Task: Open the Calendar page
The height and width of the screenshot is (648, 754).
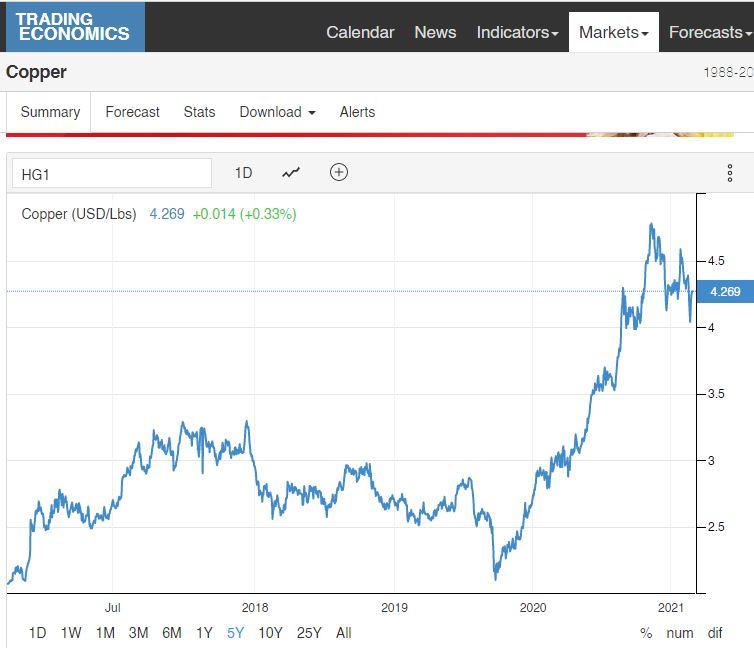Action: [360, 32]
